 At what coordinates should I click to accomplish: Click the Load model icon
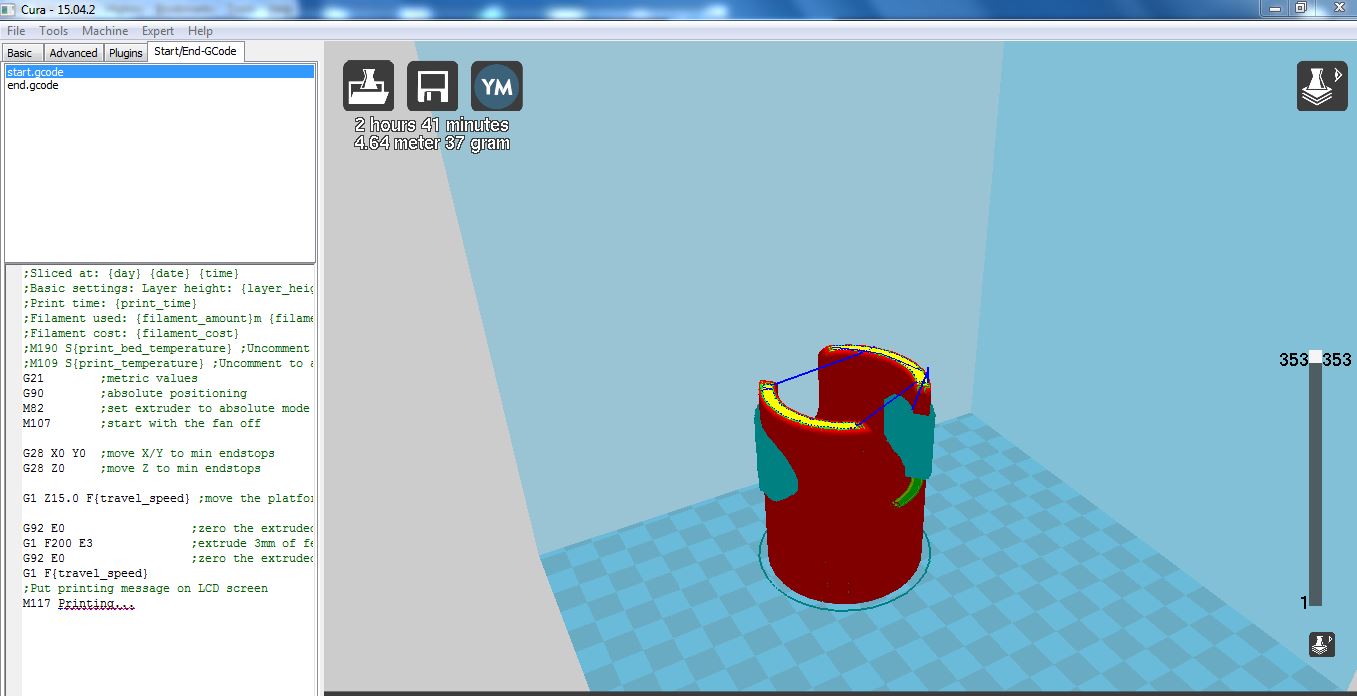(x=368, y=86)
